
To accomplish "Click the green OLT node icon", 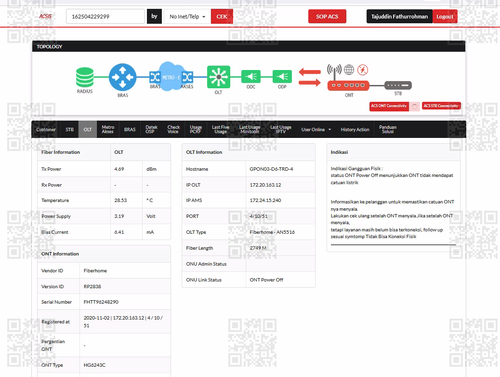I will tap(218, 77).
